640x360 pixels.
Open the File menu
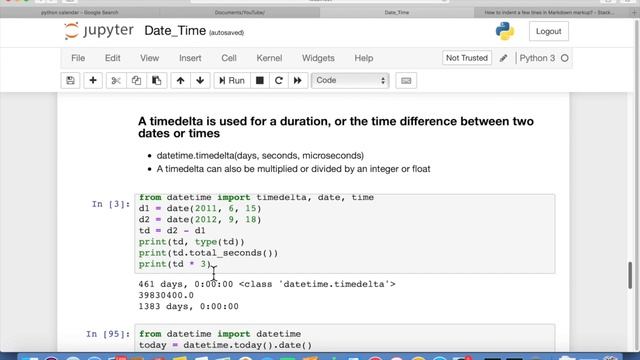(x=78, y=58)
